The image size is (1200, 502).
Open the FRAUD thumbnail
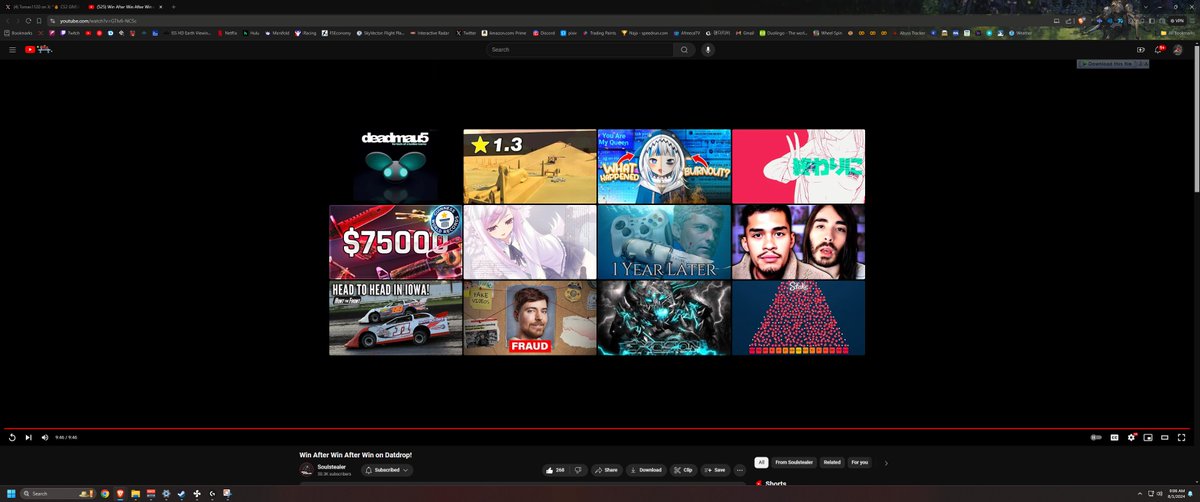click(x=530, y=318)
